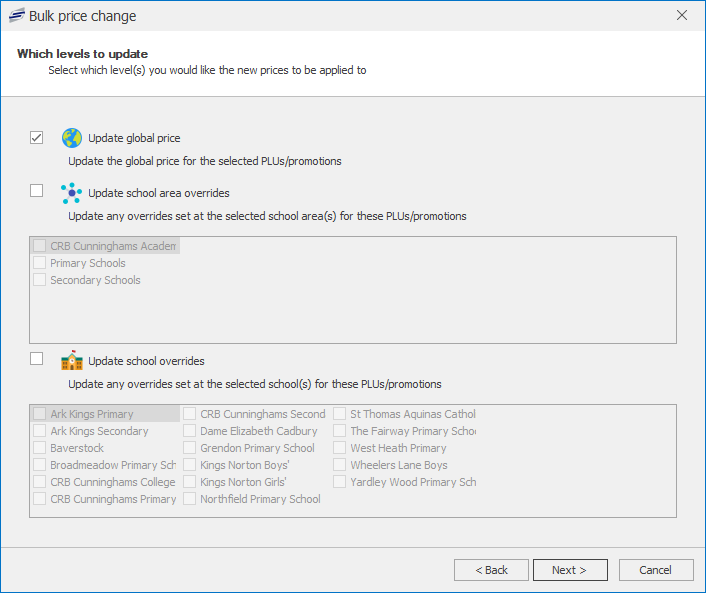Select Northfield Primary School list item
The width and height of the screenshot is (706, 593).
pos(260,499)
